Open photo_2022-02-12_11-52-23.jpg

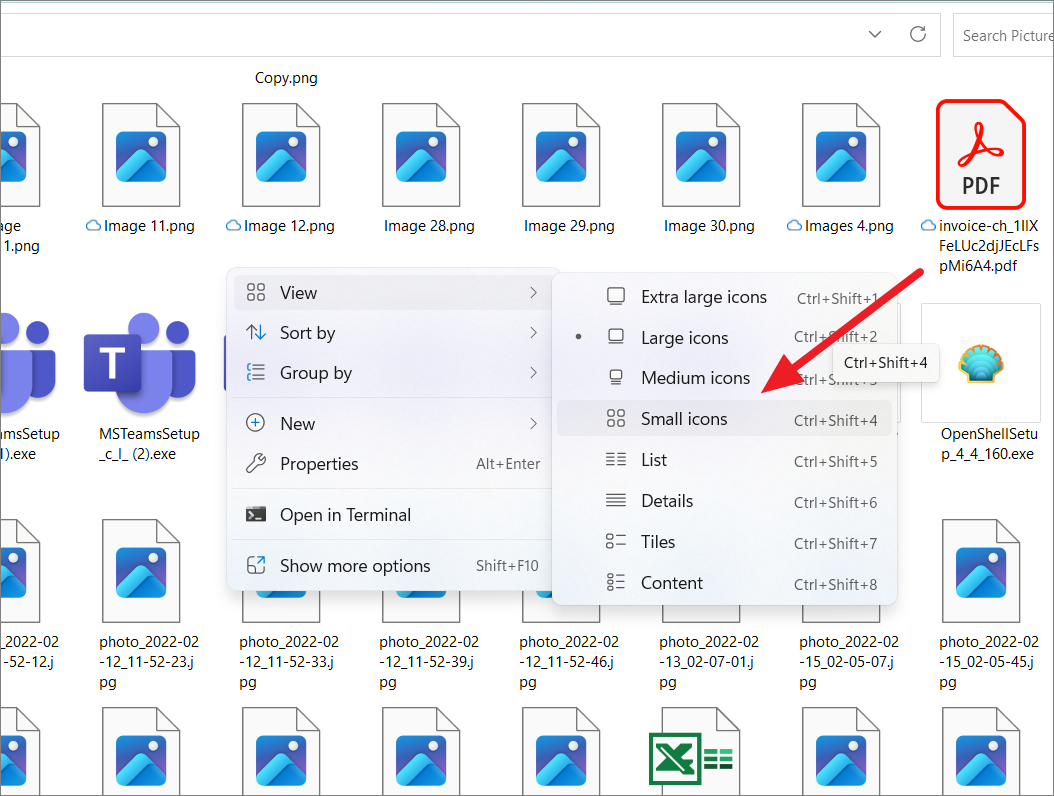(140, 570)
